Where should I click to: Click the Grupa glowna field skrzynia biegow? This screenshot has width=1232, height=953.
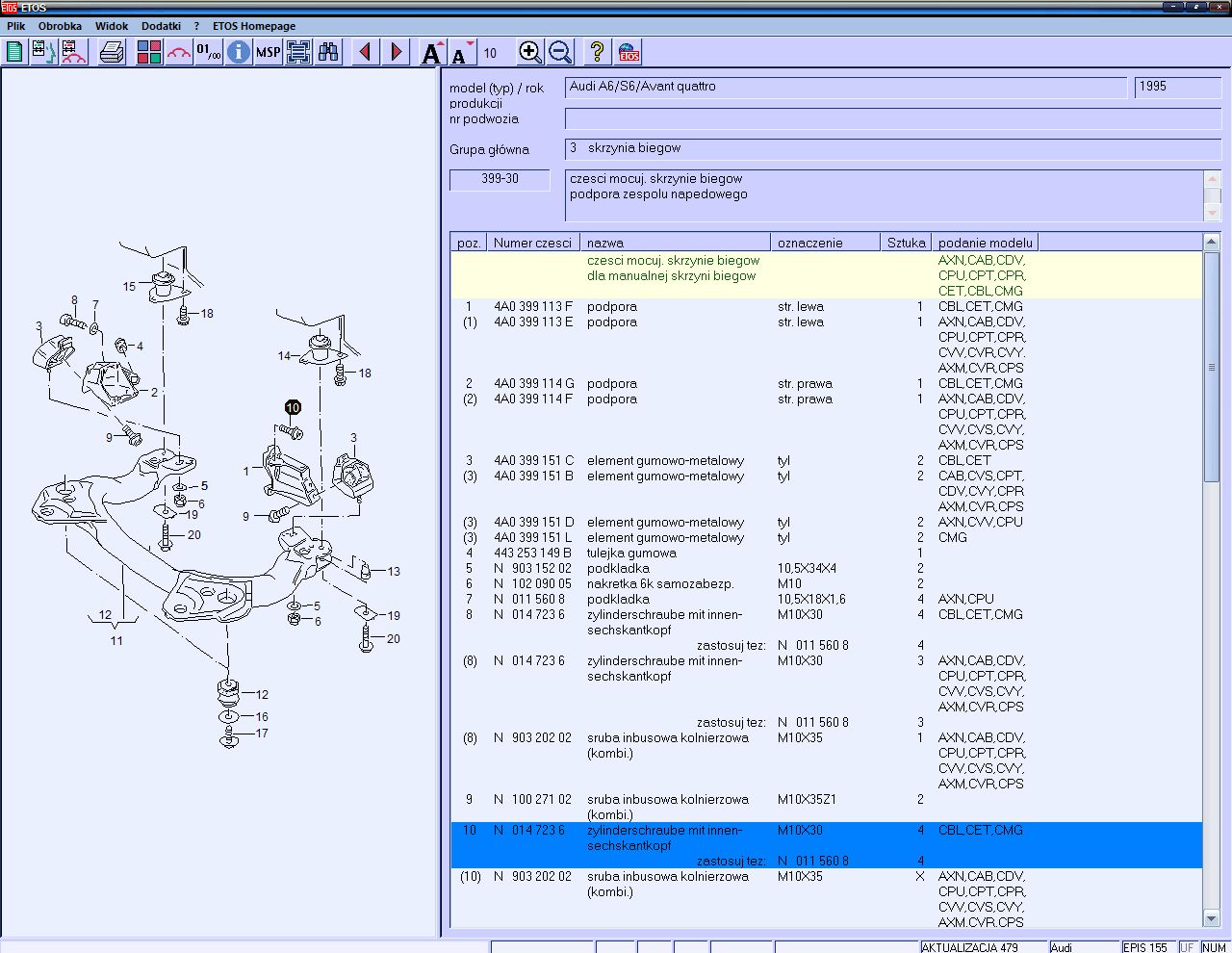(x=893, y=149)
